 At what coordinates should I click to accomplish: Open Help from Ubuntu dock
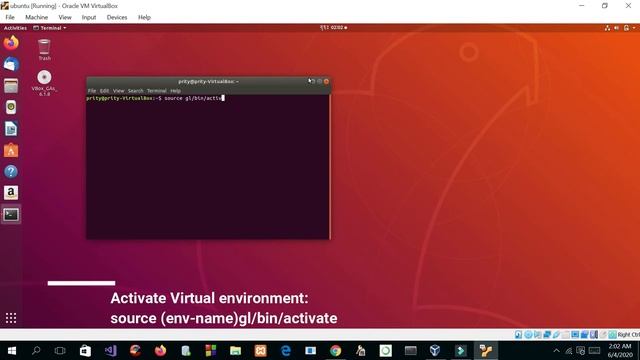pyautogui.click(x=11, y=171)
